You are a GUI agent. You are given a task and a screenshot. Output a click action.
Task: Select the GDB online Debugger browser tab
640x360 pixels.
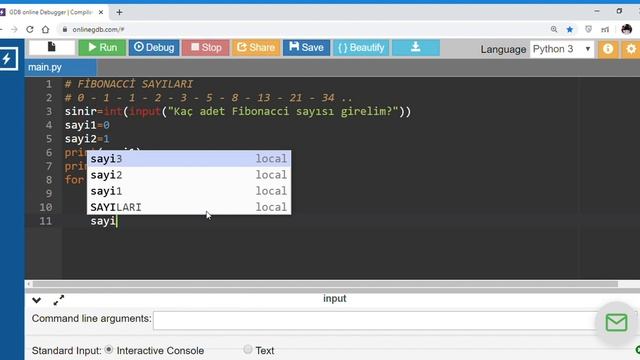(51, 12)
